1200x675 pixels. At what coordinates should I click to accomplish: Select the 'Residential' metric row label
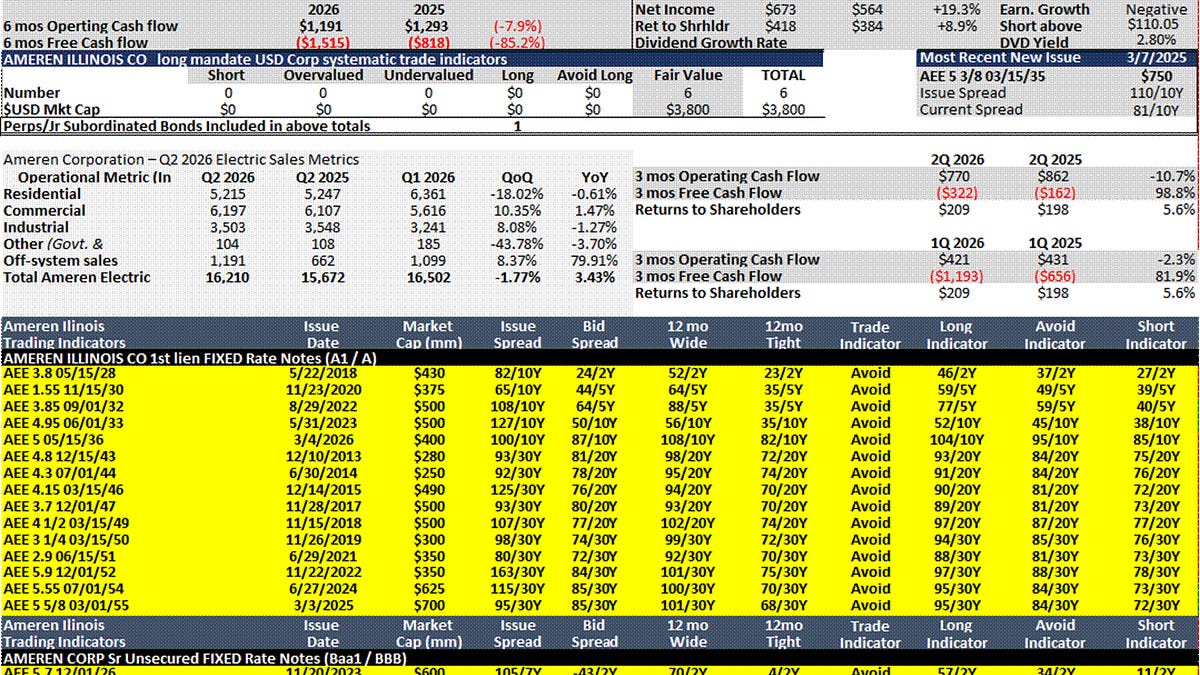(42, 194)
